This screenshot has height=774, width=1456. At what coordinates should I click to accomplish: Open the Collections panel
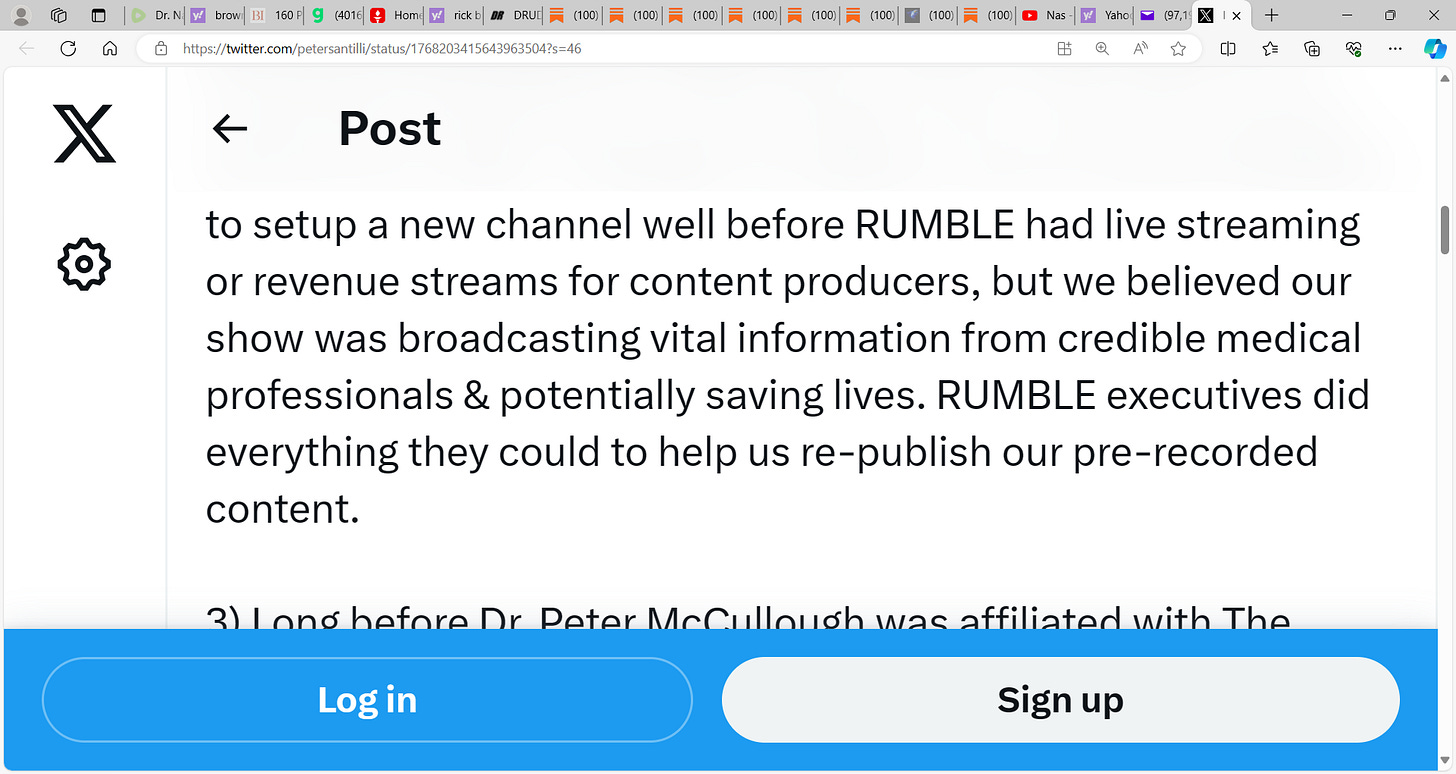coord(1312,48)
